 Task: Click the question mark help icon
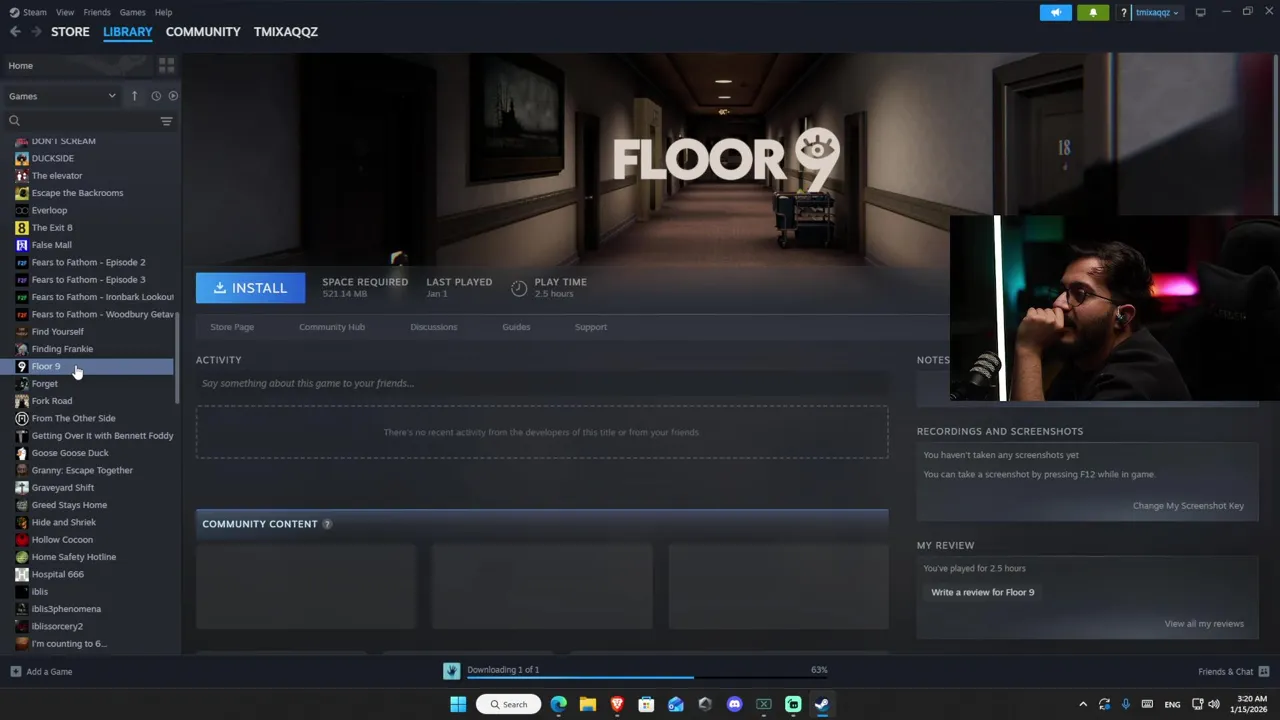pos(1124,13)
